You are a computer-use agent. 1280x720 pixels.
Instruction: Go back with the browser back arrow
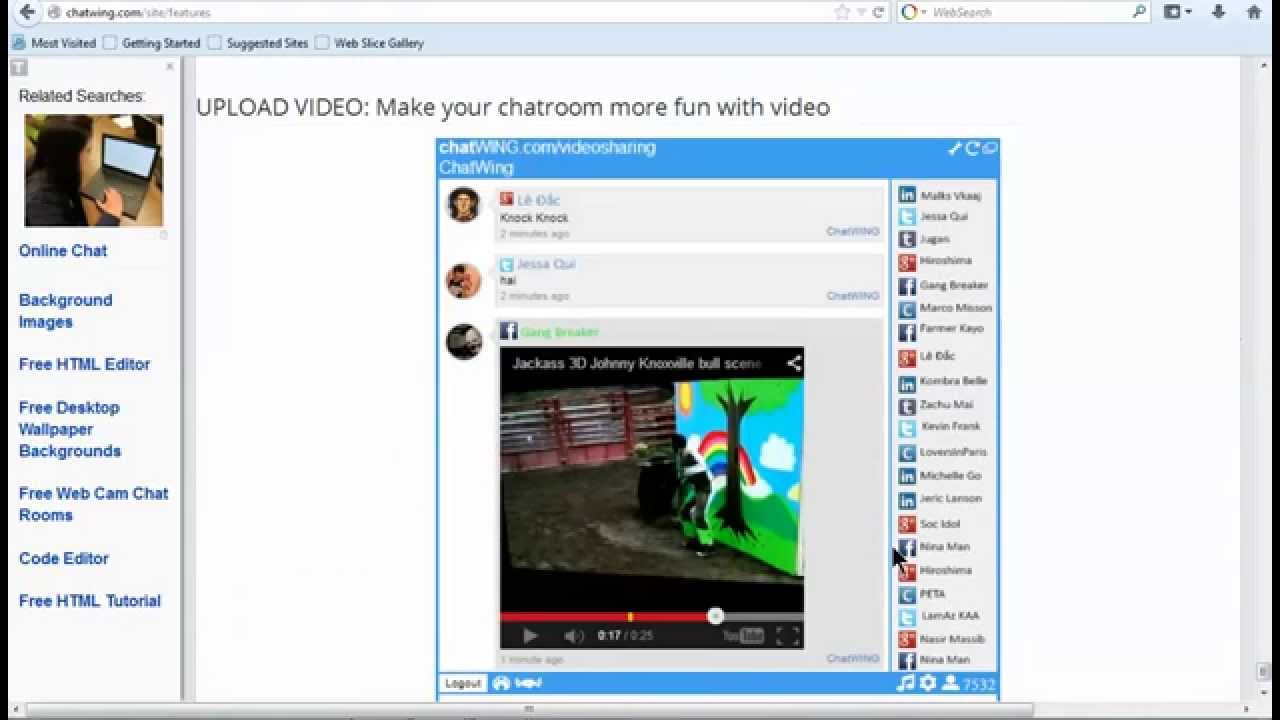coord(27,12)
